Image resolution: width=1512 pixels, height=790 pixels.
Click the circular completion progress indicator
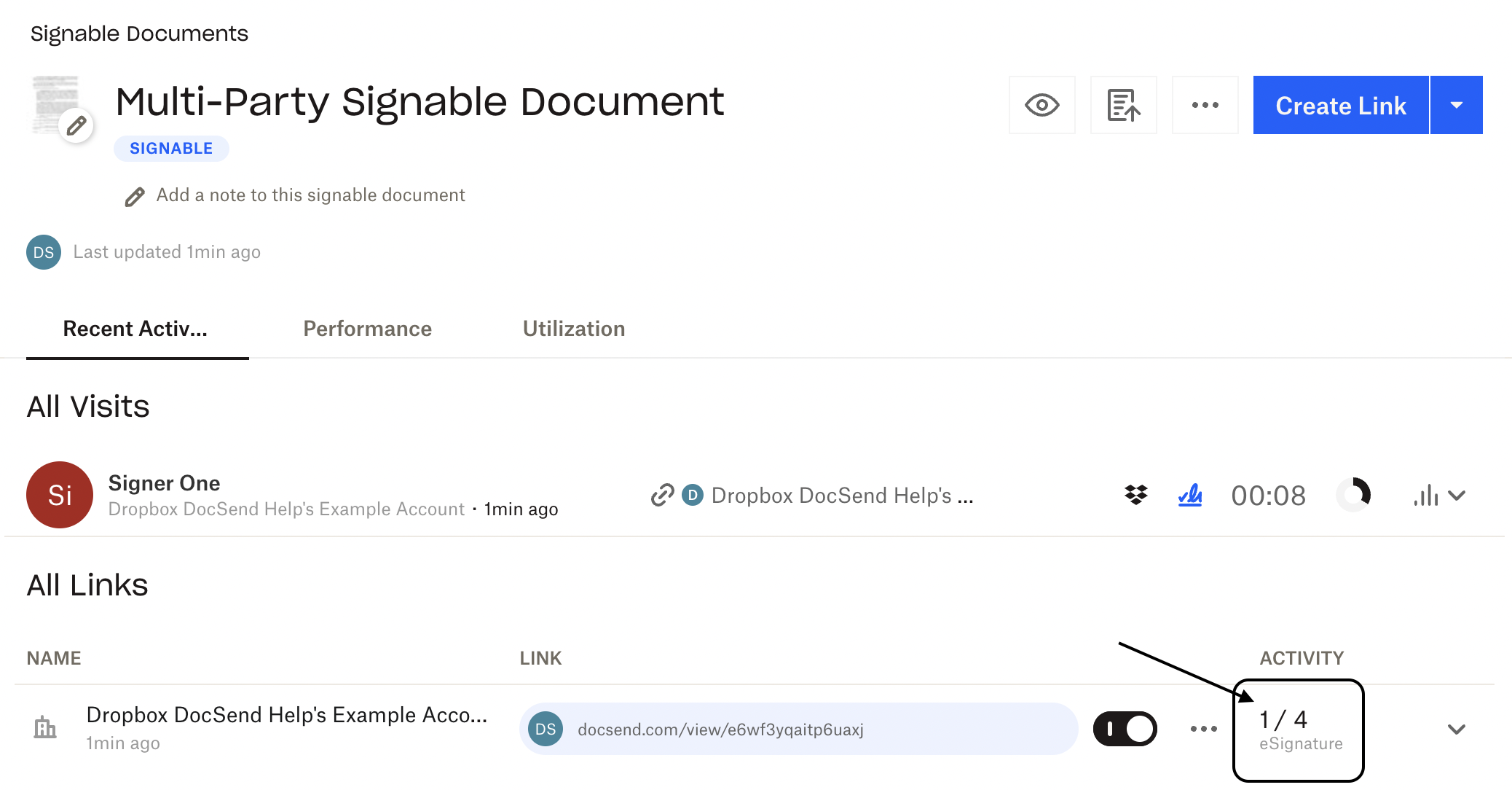tap(1354, 495)
